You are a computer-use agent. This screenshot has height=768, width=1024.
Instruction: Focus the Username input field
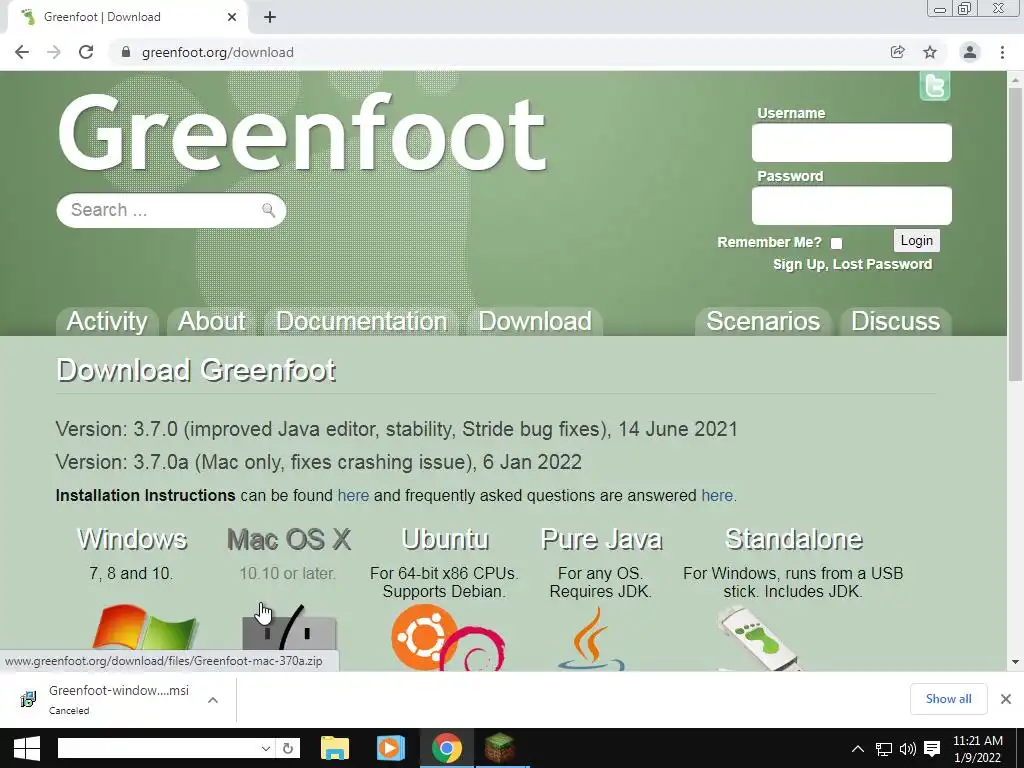coord(852,142)
